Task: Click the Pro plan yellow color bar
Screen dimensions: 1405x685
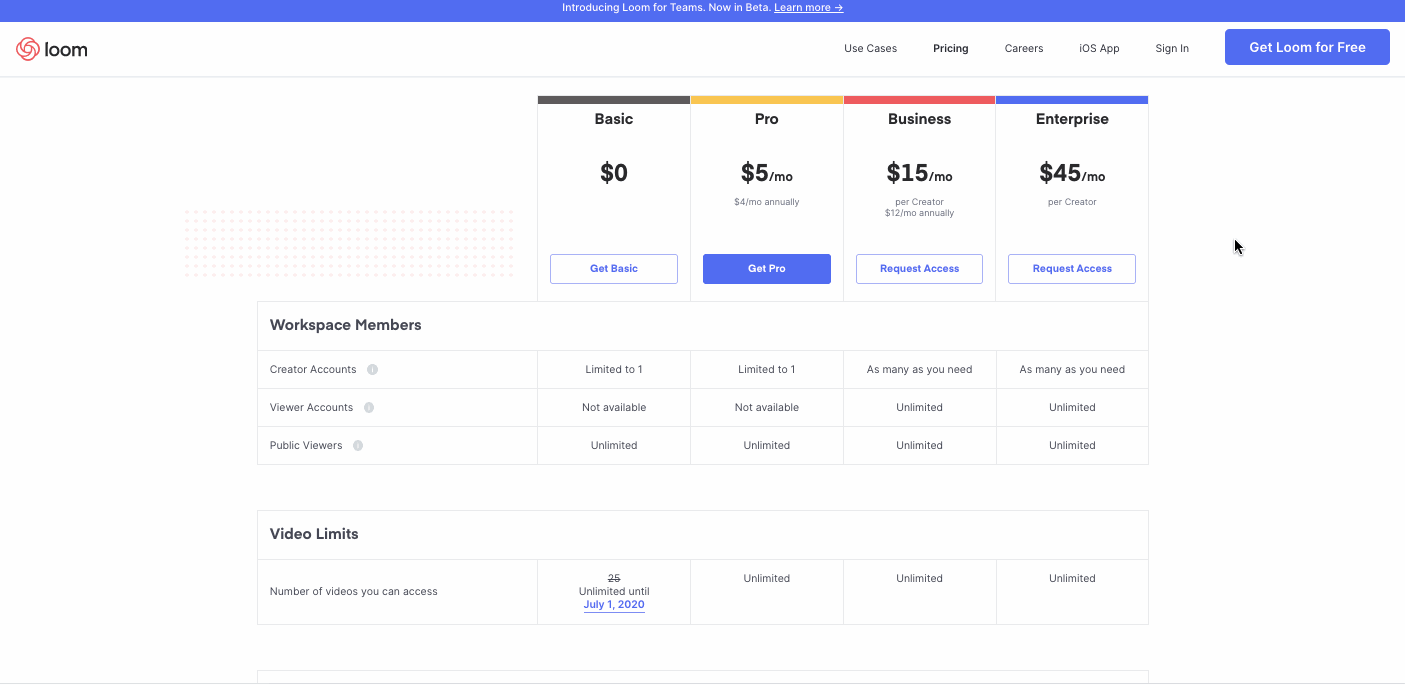Action: pyautogui.click(x=766, y=100)
